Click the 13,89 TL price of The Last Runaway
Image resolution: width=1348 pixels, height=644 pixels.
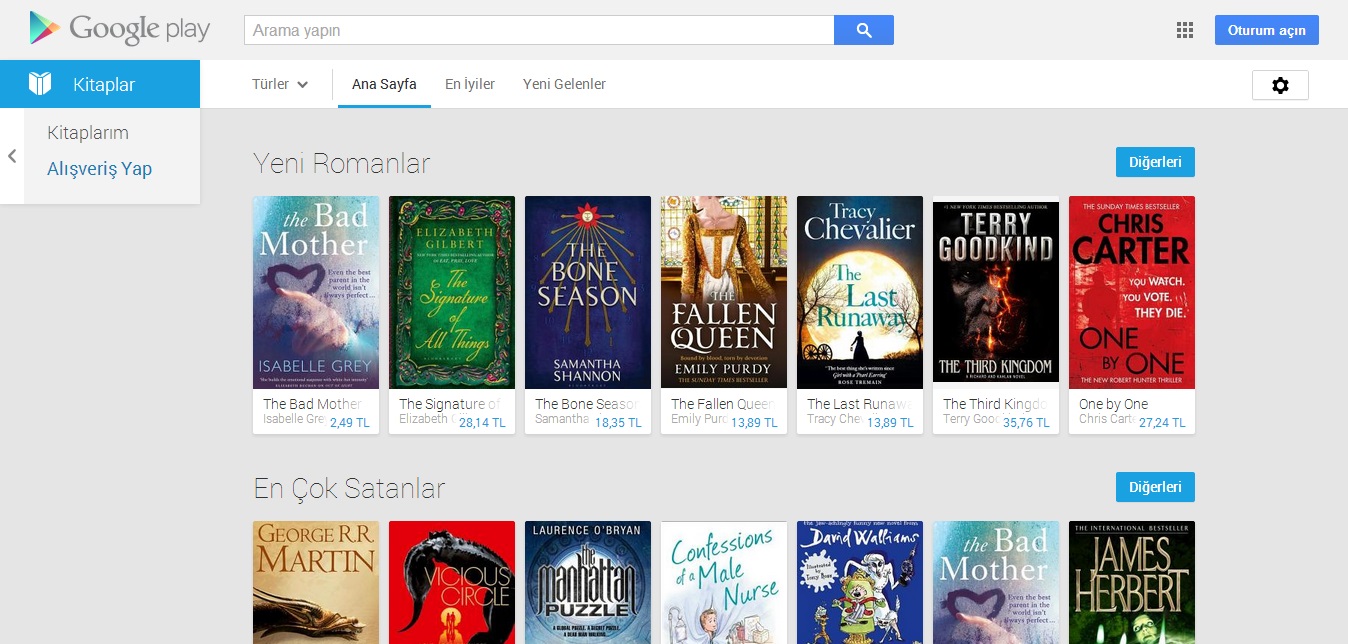[890, 423]
